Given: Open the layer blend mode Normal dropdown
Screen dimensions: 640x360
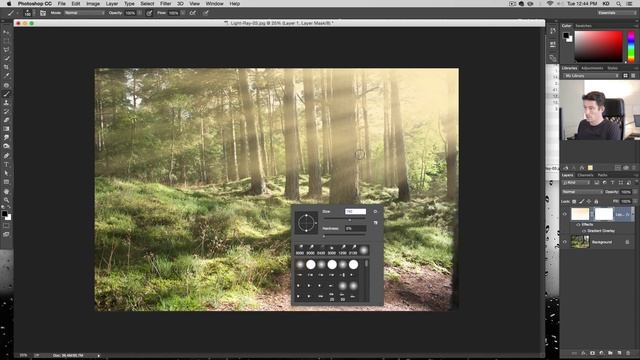Looking at the screenshot, I should (582, 192).
